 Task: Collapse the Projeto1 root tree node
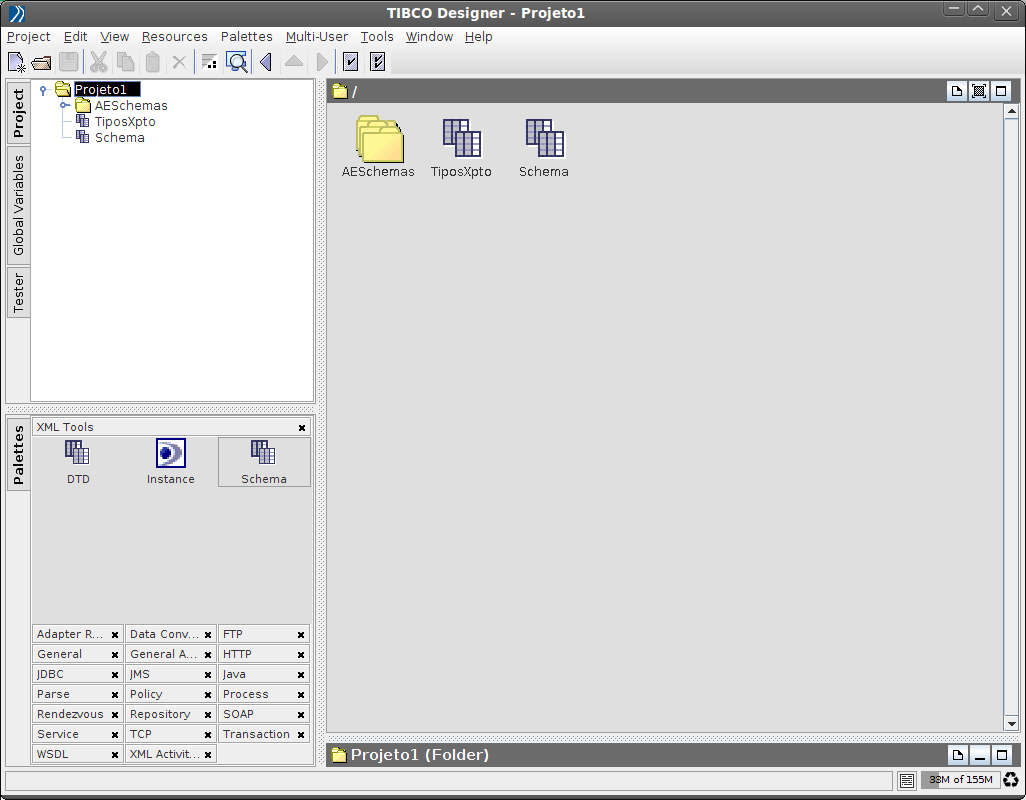pos(43,90)
